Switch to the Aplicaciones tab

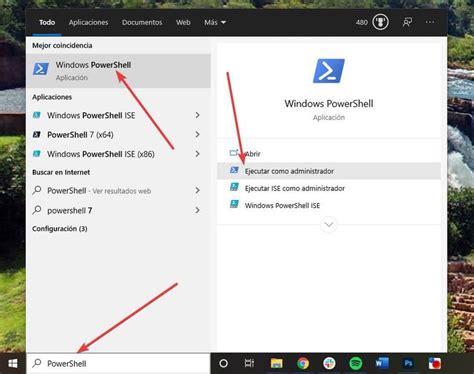click(x=88, y=22)
